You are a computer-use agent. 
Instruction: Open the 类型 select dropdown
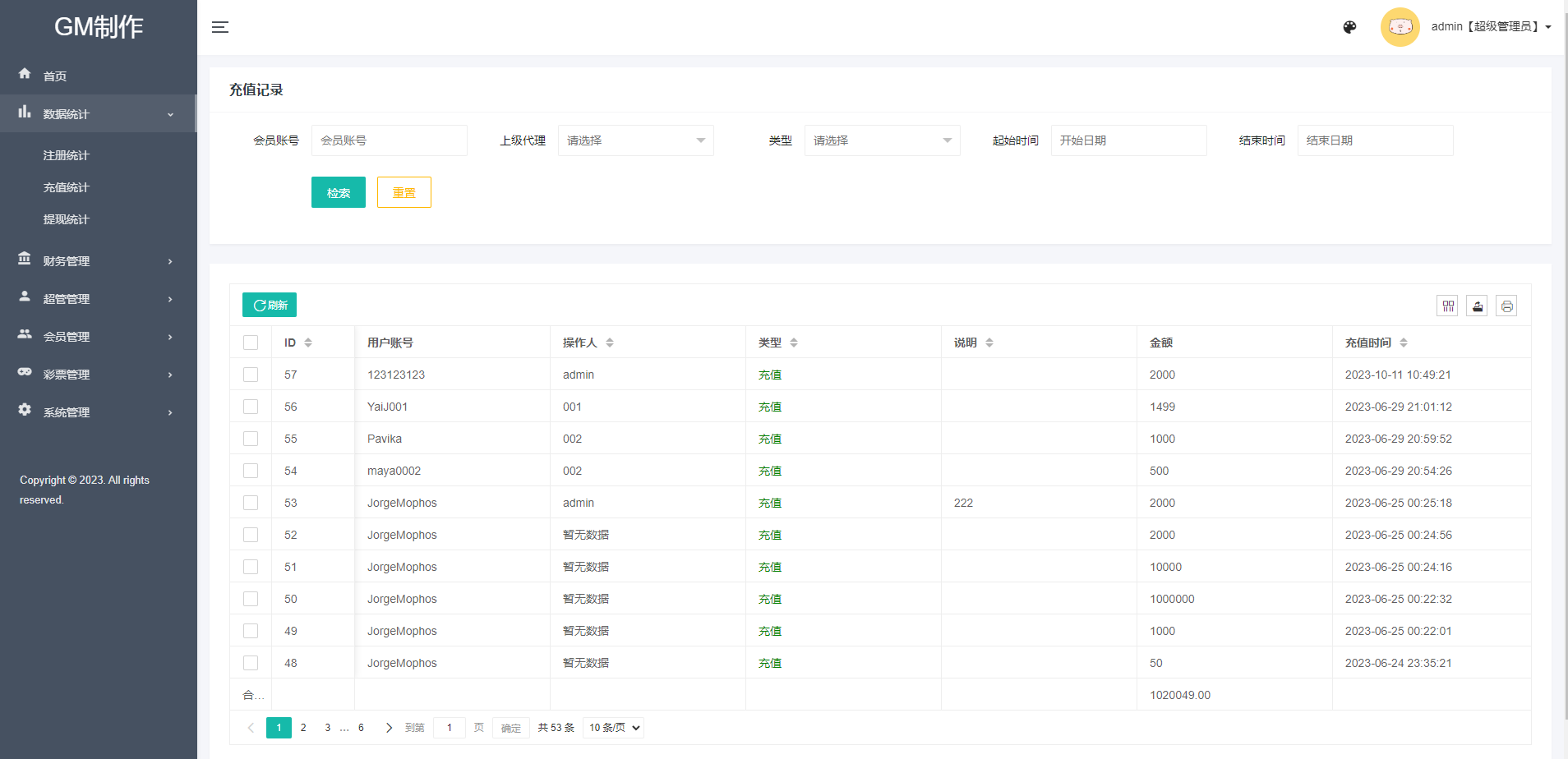(x=882, y=140)
